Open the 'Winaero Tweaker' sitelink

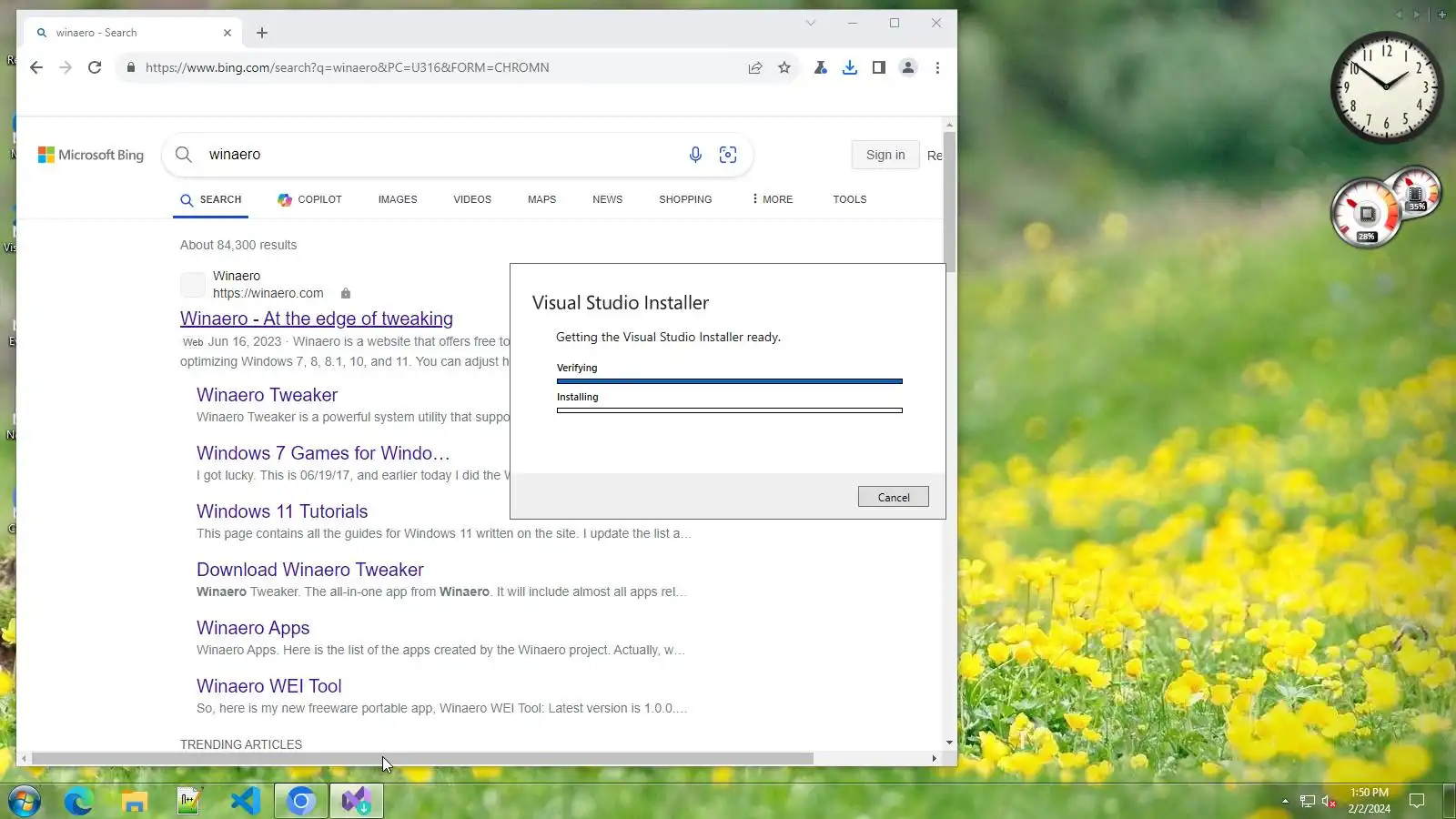267,395
